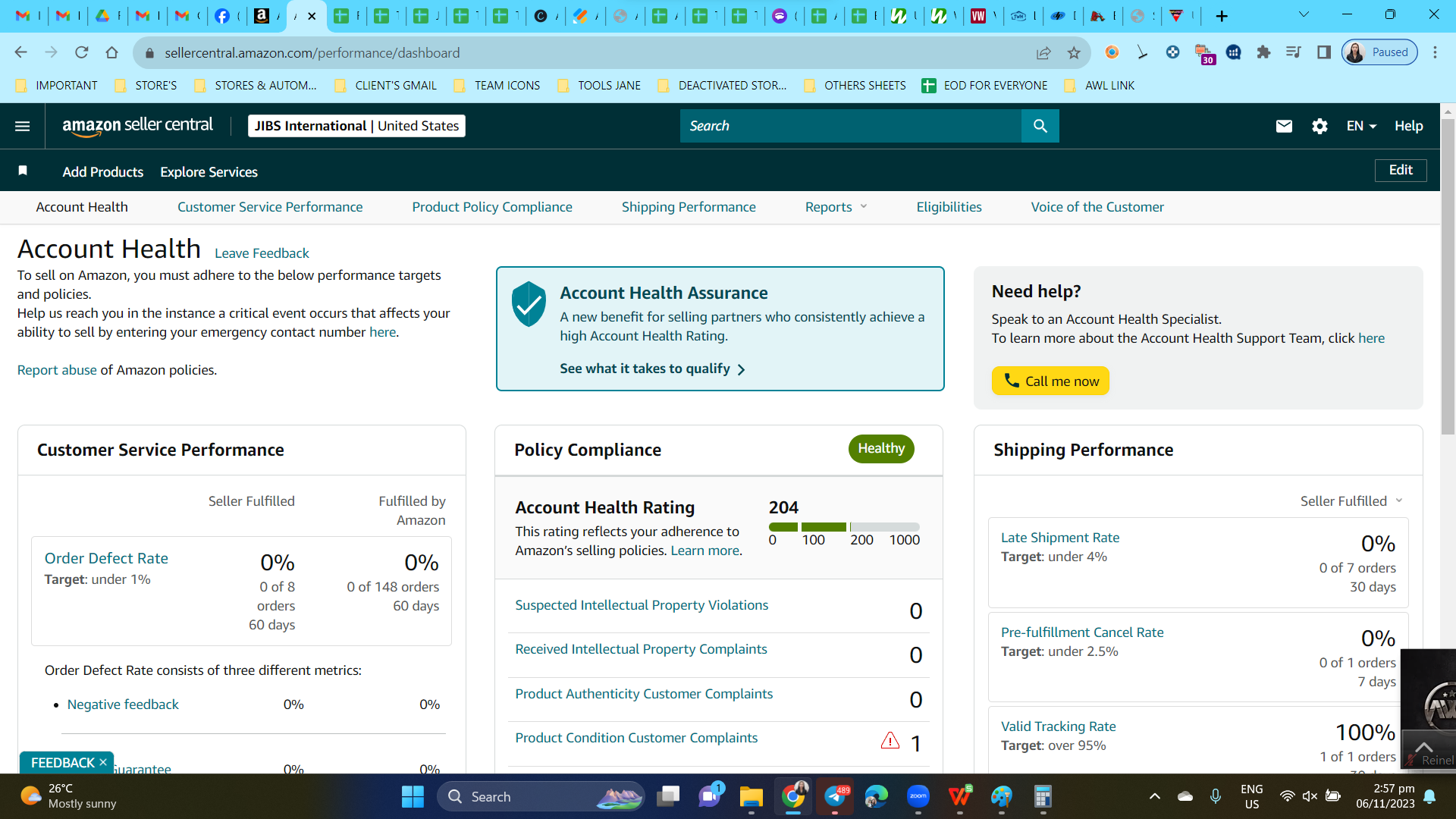The width and height of the screenshot is (1456, 819).
Task: Click the browser address bar
Action: coord(591,52)
